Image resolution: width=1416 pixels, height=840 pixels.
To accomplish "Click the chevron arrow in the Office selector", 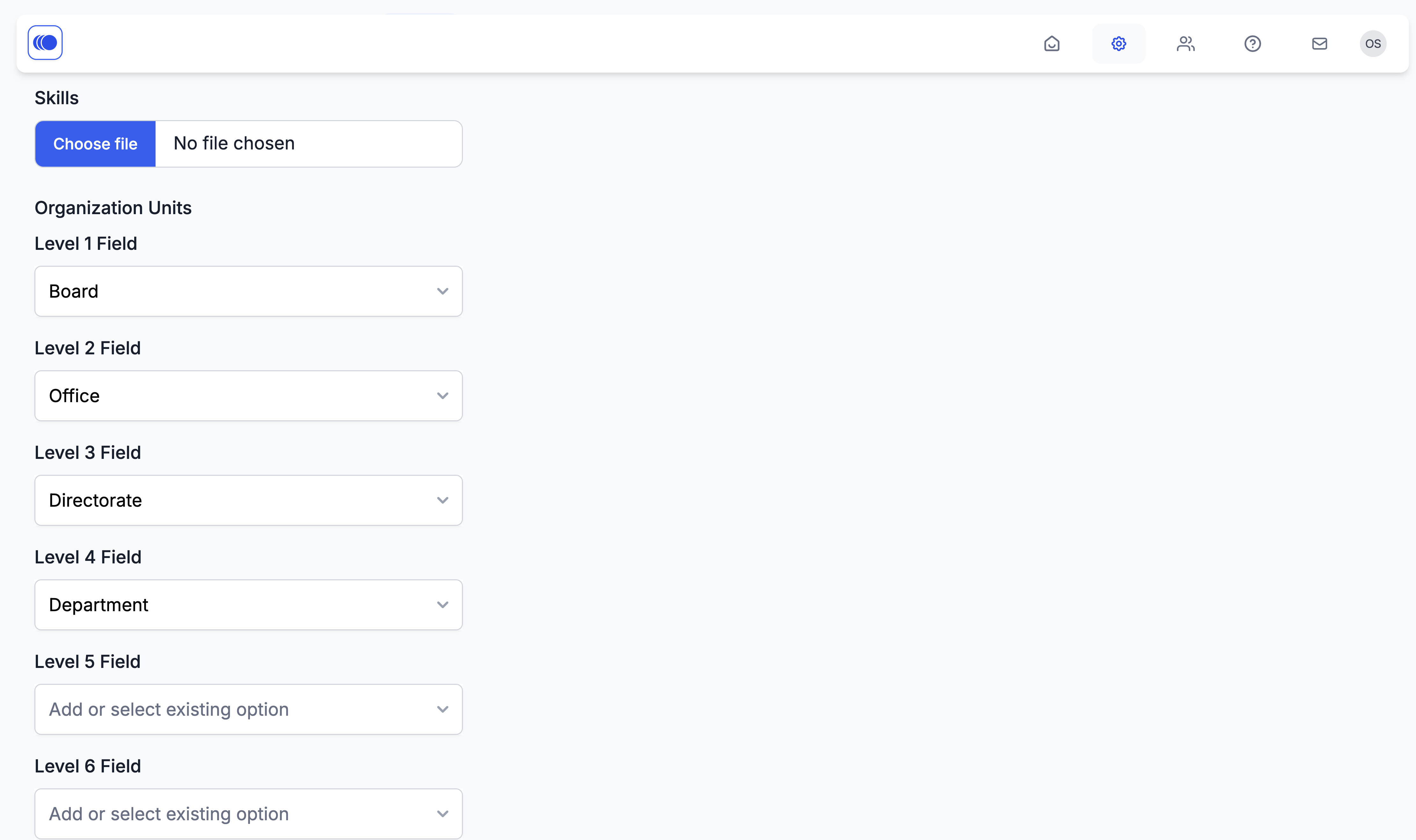I will coord(443,396).
